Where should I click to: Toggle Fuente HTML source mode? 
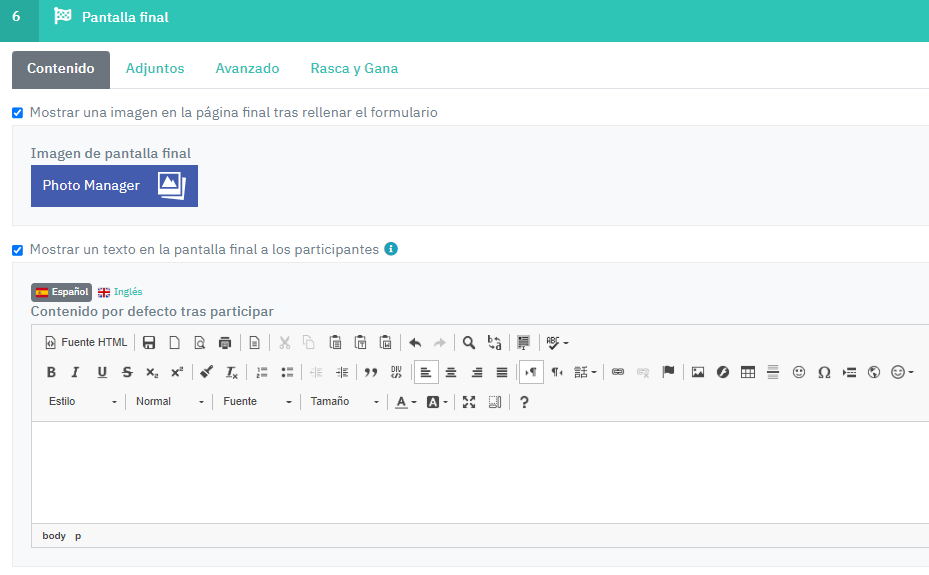coord(87,342)
